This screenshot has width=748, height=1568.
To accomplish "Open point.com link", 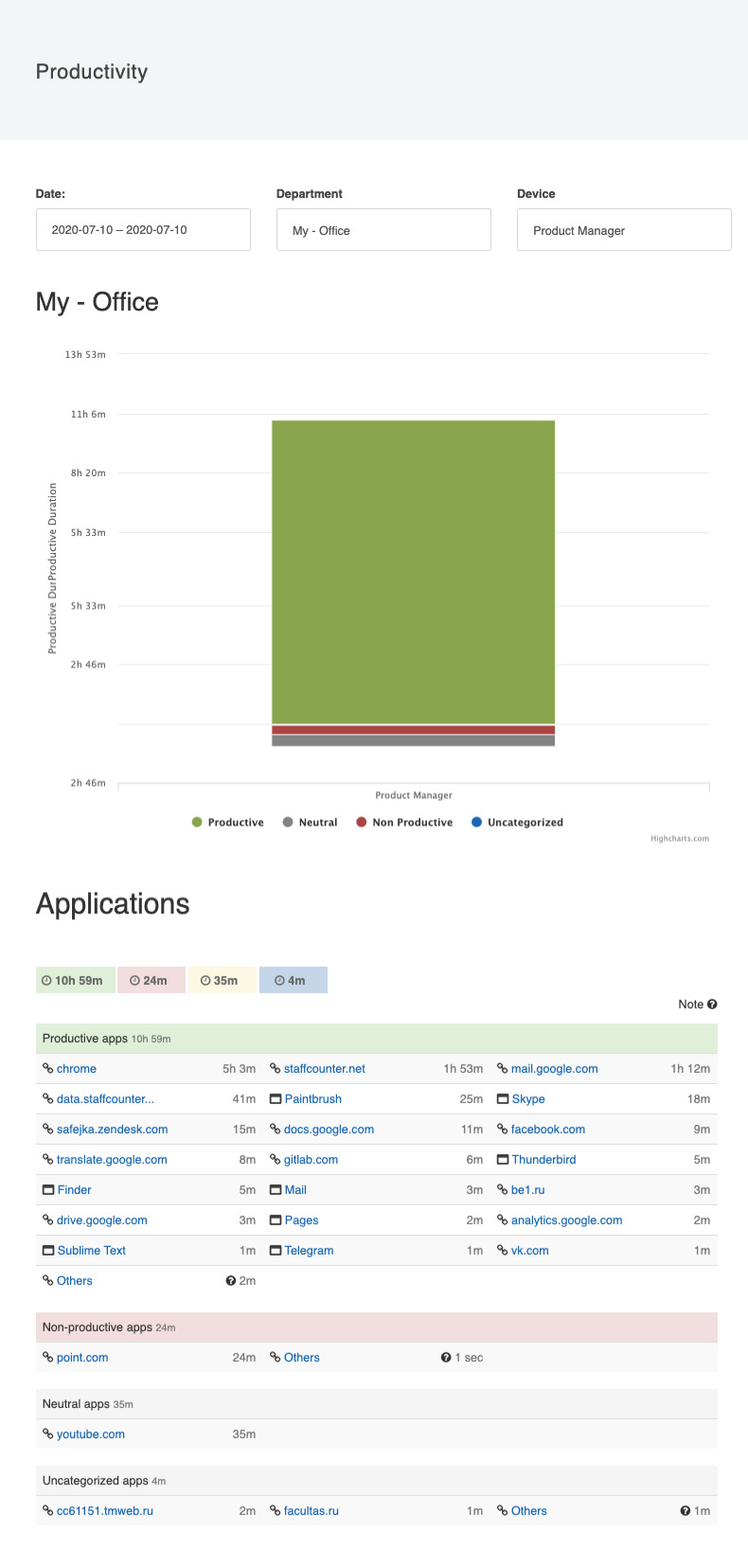I will [82, 1358].
